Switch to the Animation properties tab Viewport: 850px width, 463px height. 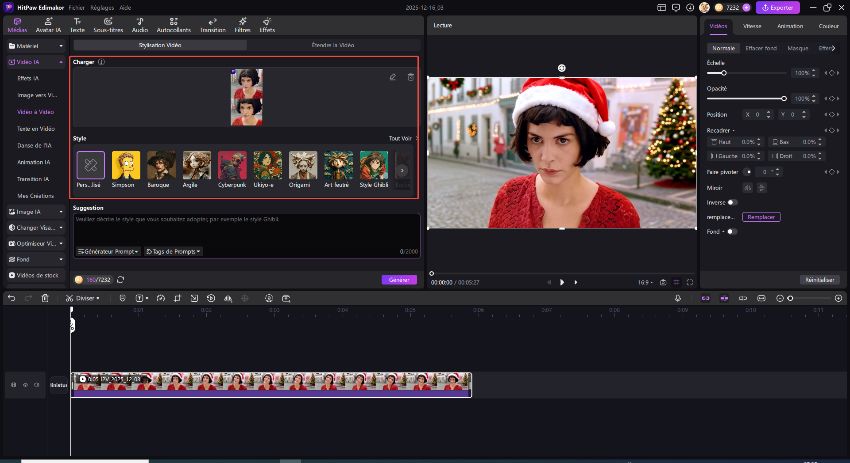pos(790,26)
